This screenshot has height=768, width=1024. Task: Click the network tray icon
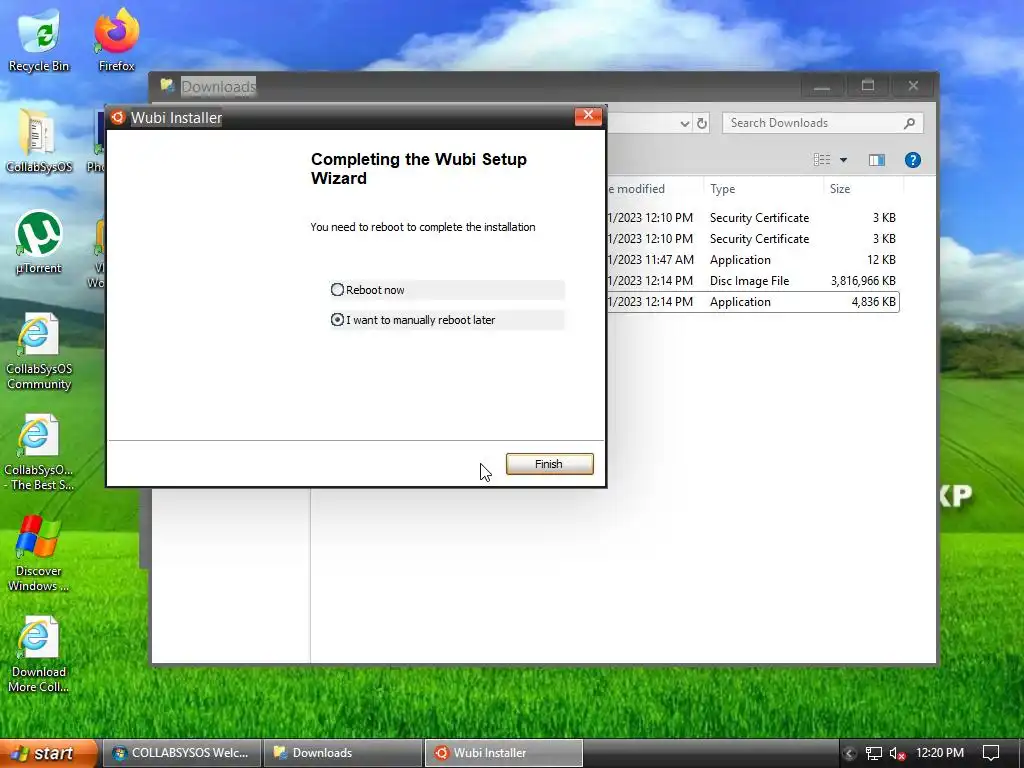click(873, 754)
